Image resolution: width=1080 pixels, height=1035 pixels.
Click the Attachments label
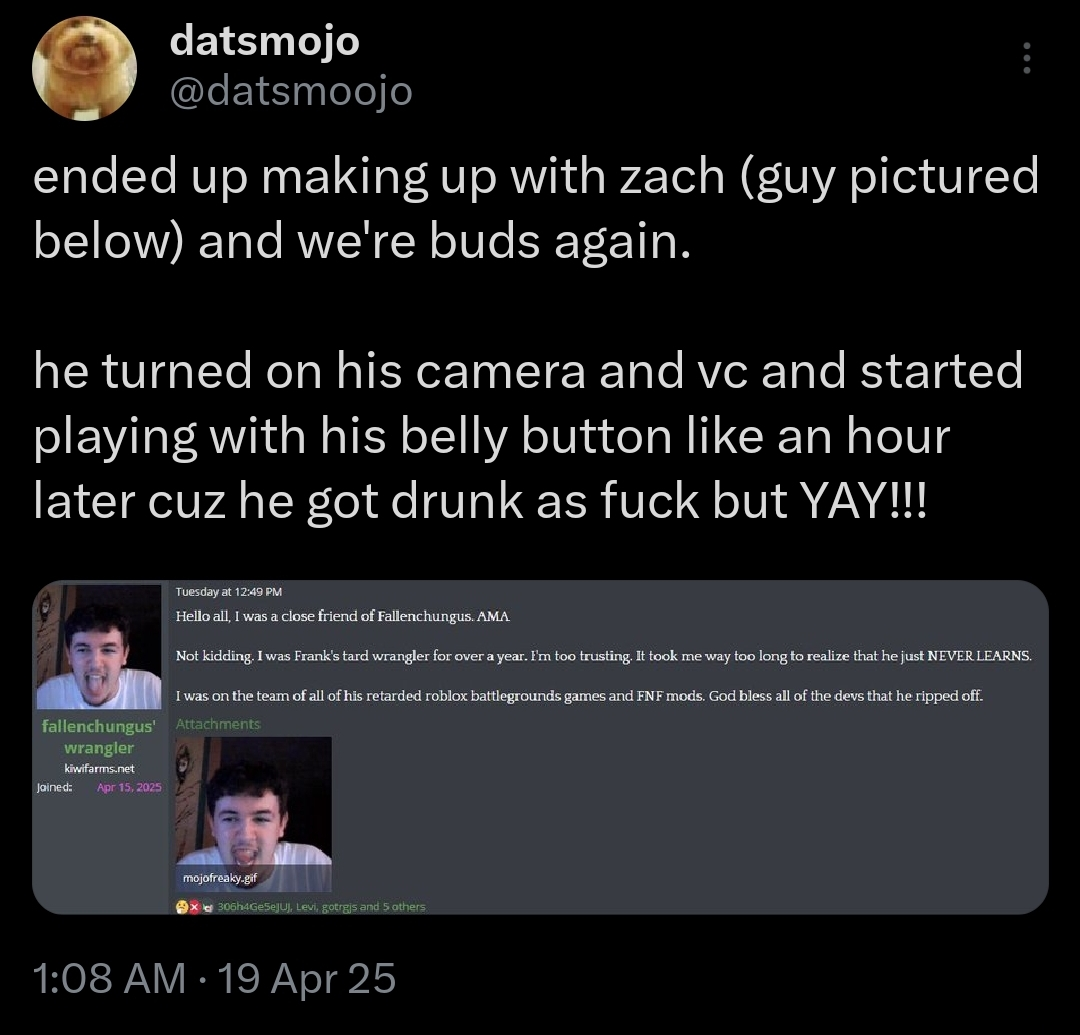coord(217,724)
